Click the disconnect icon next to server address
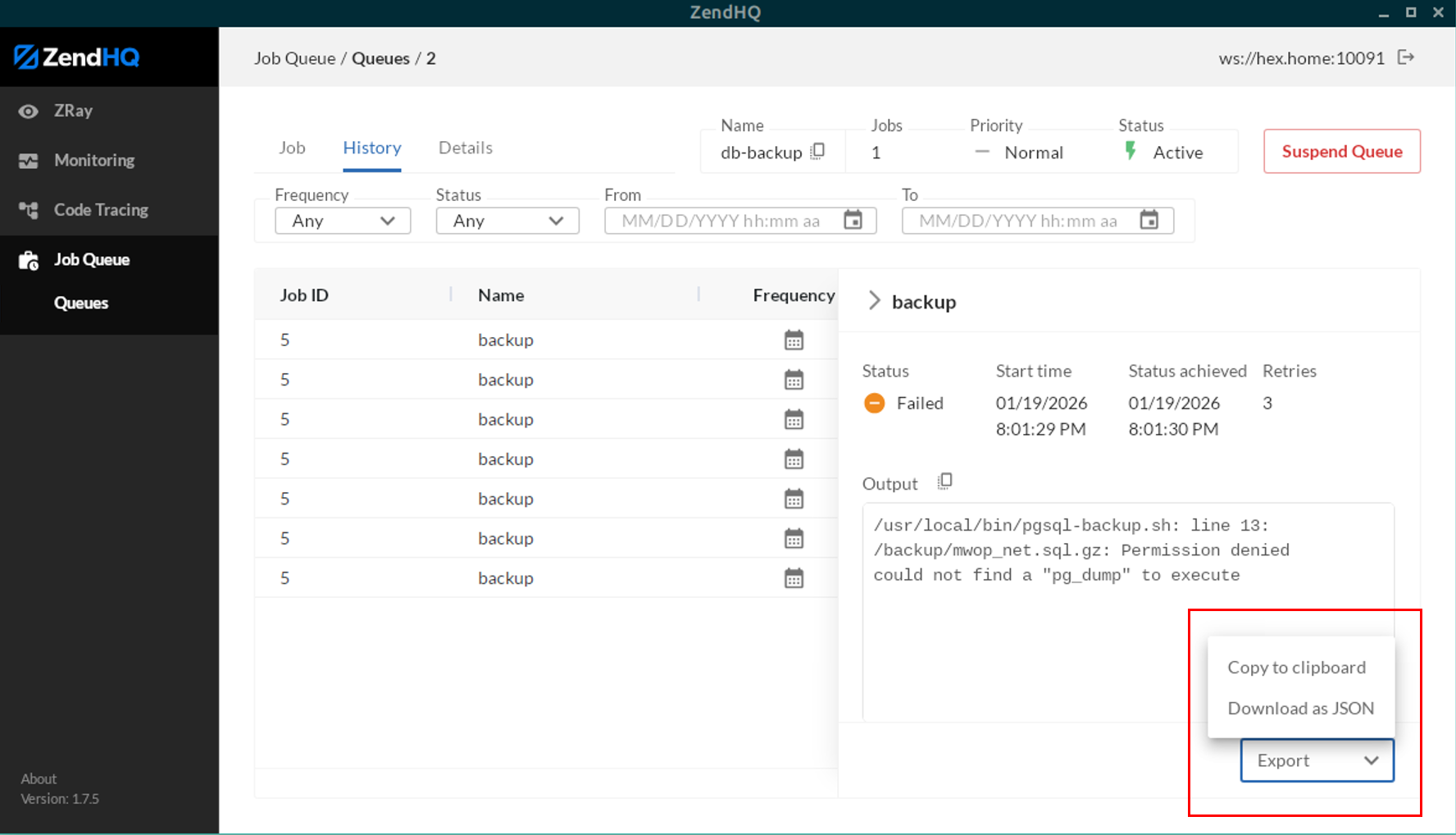 1406,57
